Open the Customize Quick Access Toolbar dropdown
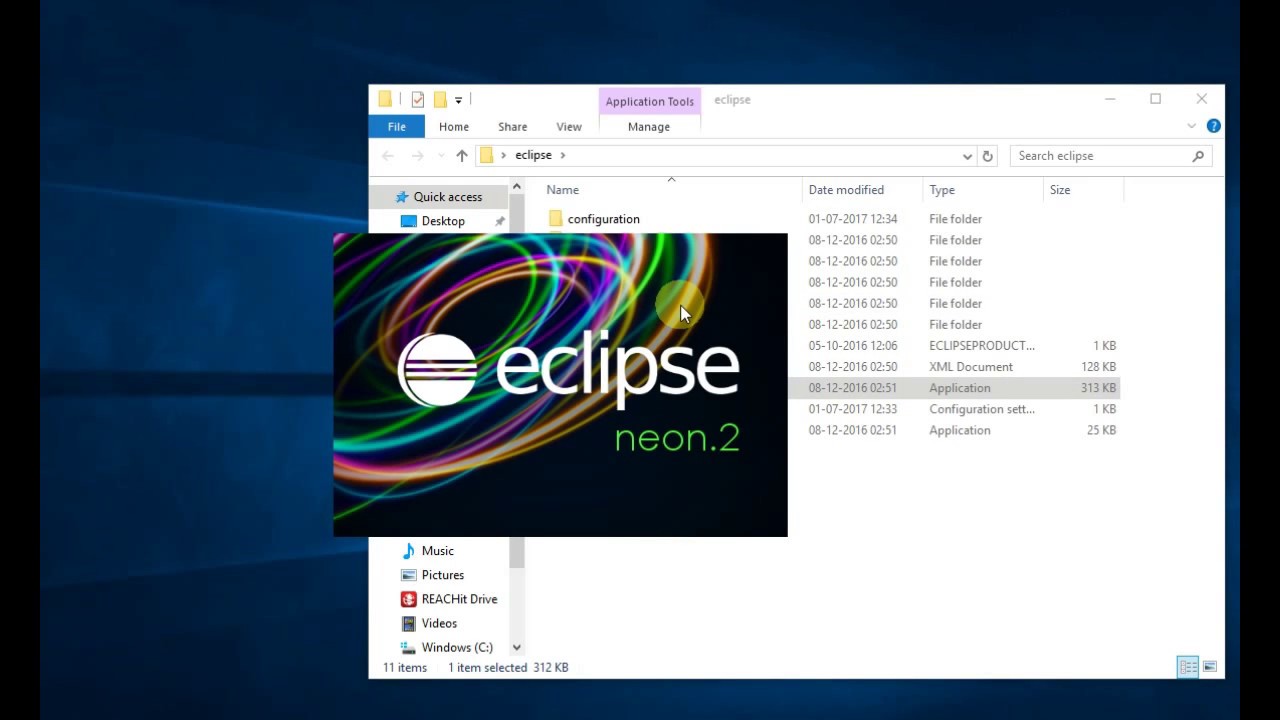 (x=459, y=100)
